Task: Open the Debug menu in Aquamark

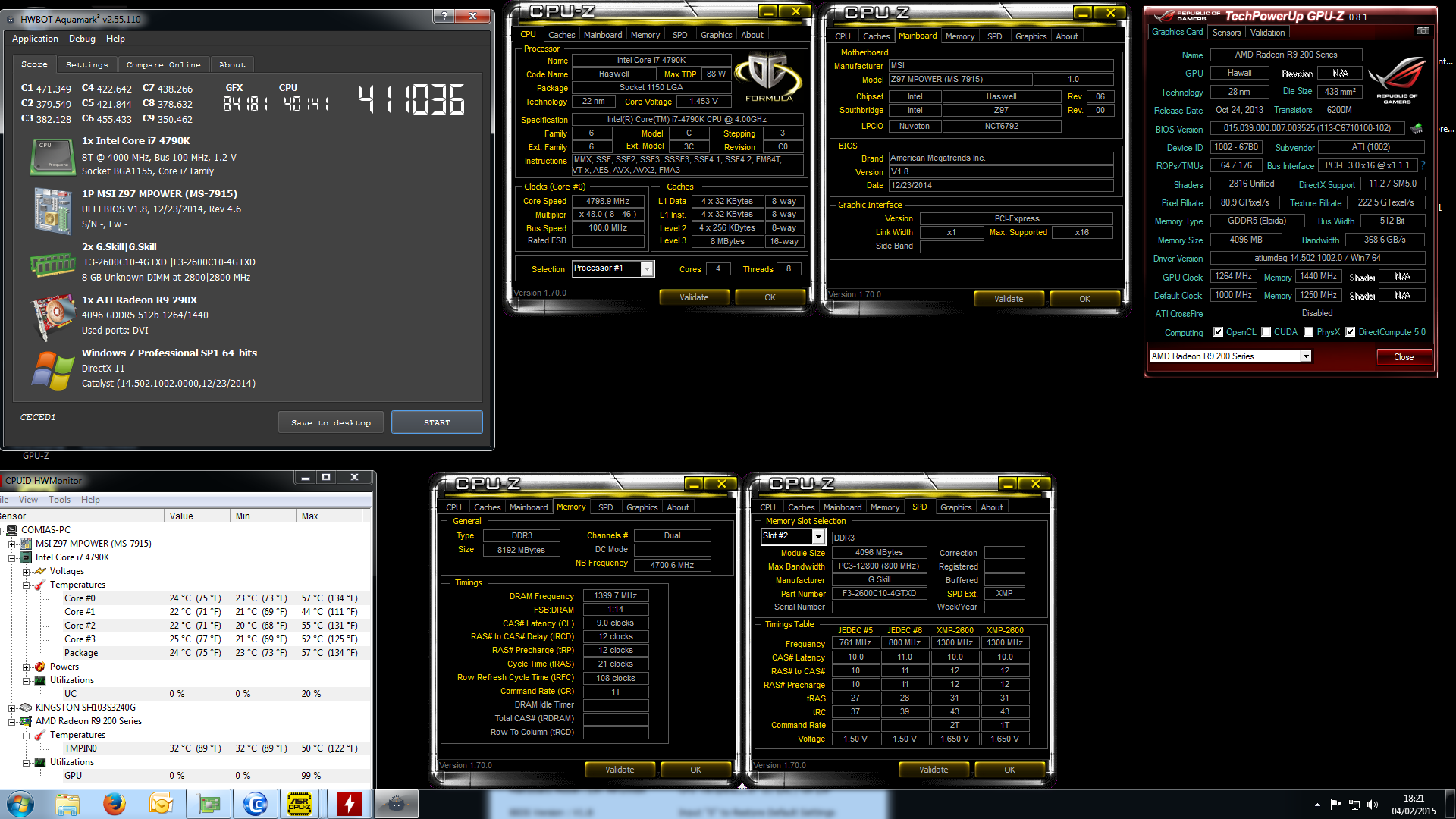Action: 82,39
